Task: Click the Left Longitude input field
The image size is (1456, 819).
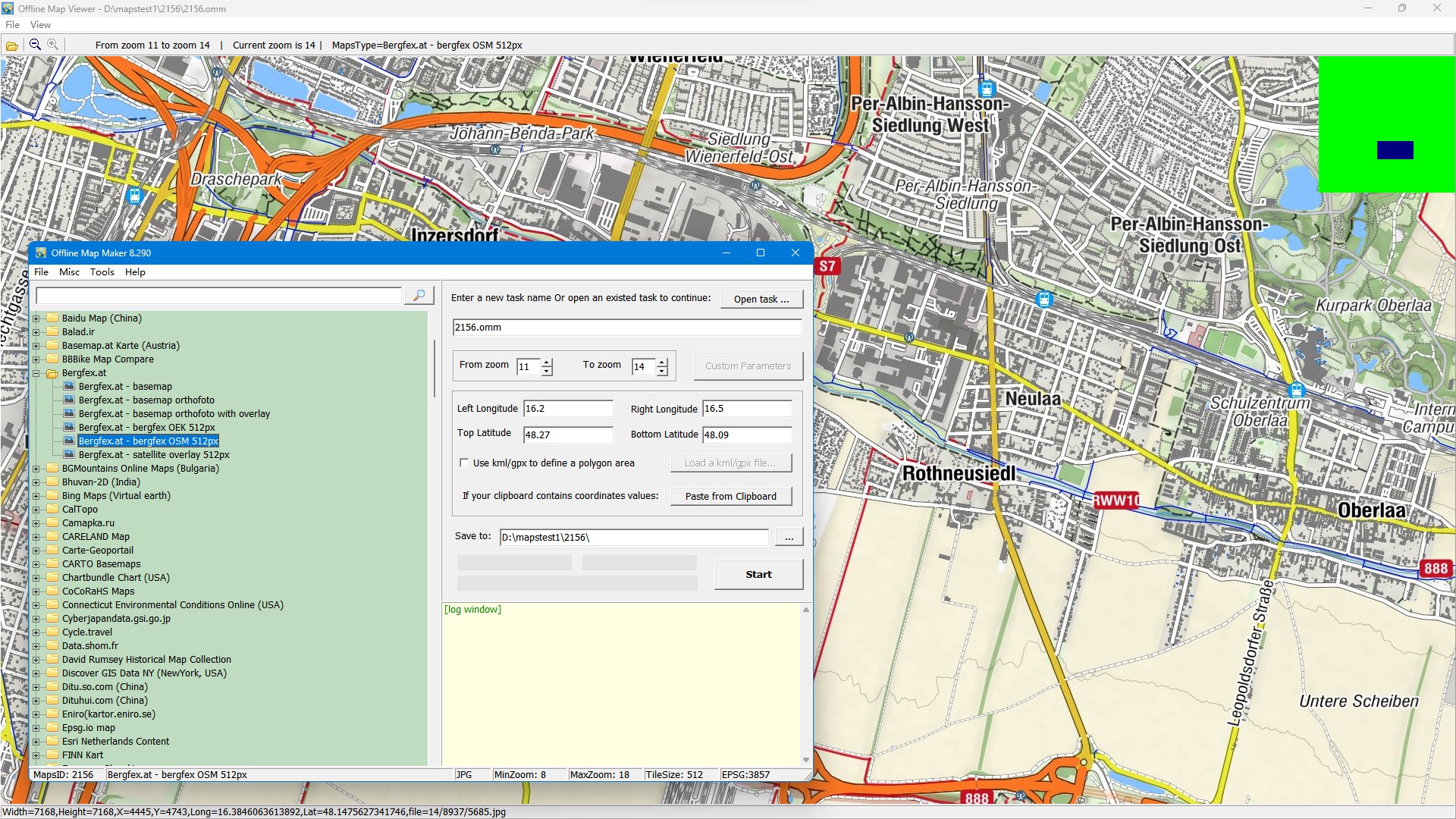Action: point(567,409)
